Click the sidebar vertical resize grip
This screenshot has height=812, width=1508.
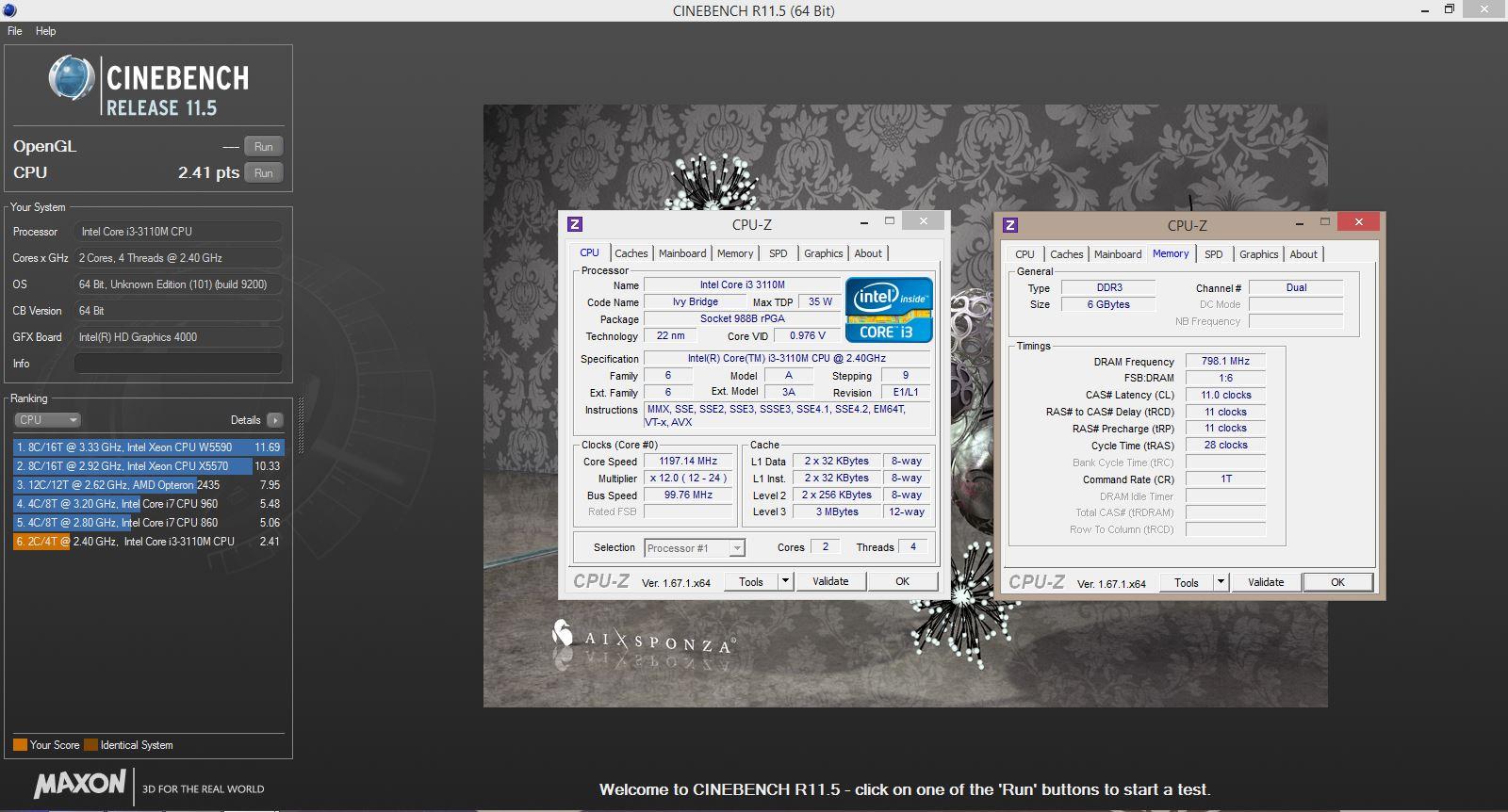tap(302, 425)
